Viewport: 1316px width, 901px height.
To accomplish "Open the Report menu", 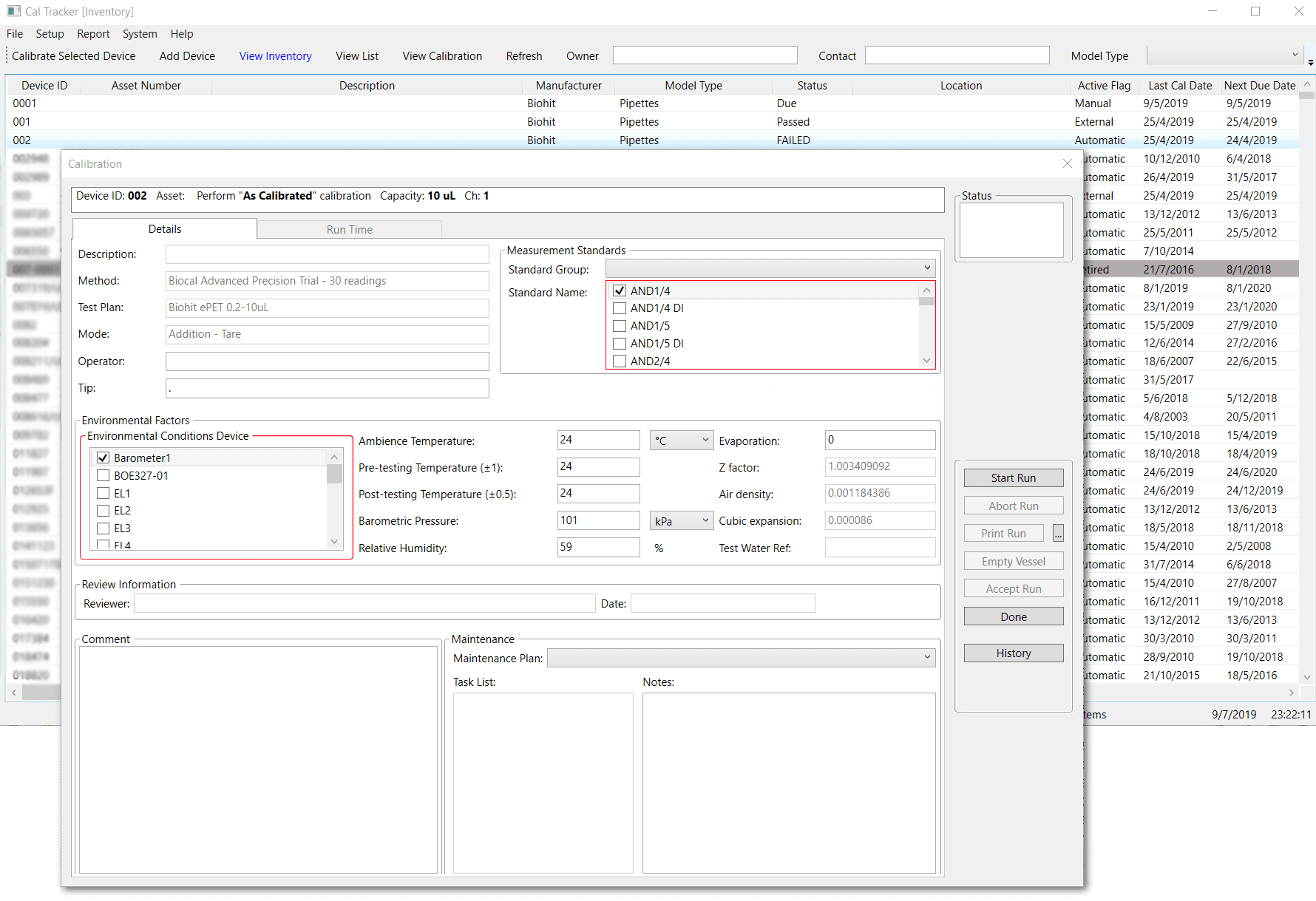I will pos(93,34).
